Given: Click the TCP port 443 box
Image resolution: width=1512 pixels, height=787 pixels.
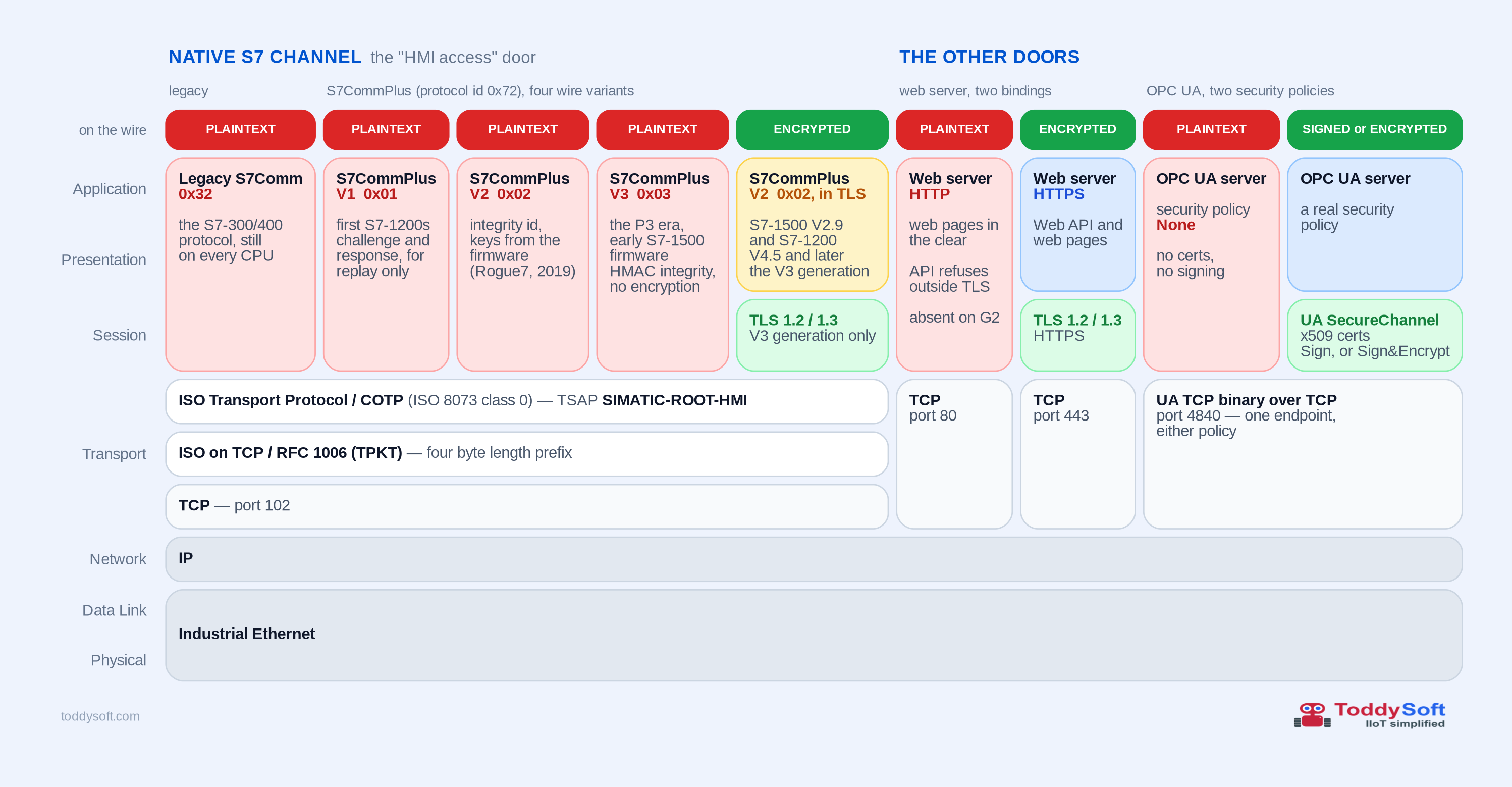Looking at the screenshot, I should click(1077, 454).
